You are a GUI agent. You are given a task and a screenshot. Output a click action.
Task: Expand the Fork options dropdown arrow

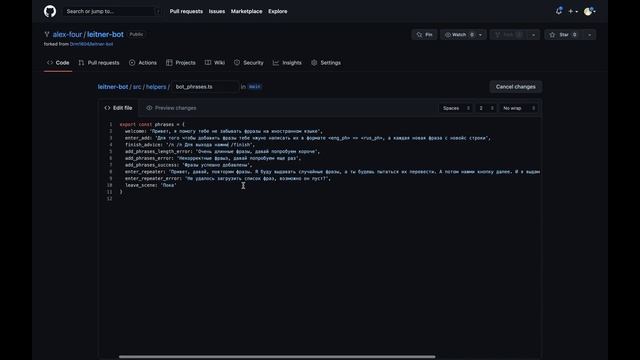533,35
